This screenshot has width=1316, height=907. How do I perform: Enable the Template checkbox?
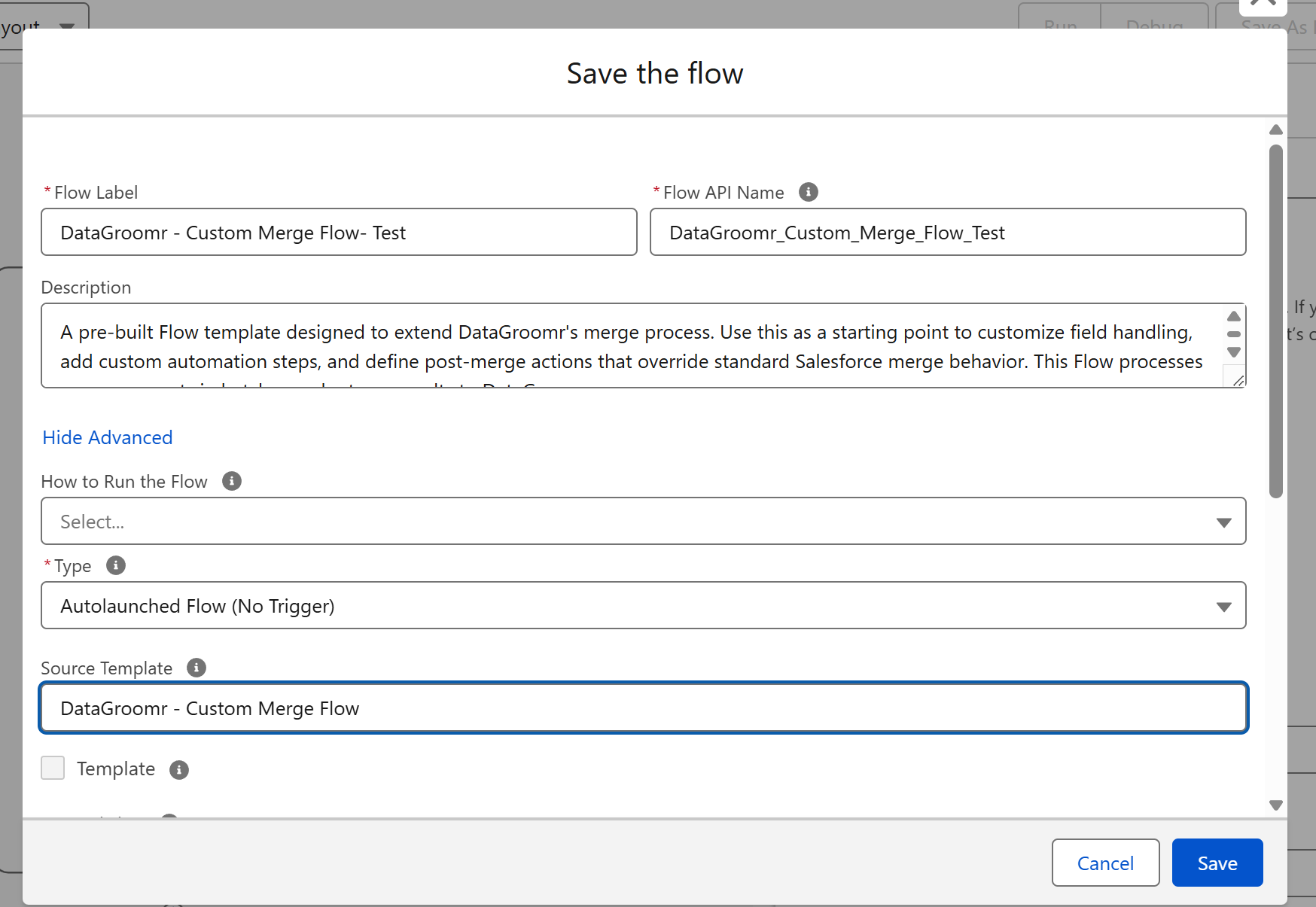53,769
